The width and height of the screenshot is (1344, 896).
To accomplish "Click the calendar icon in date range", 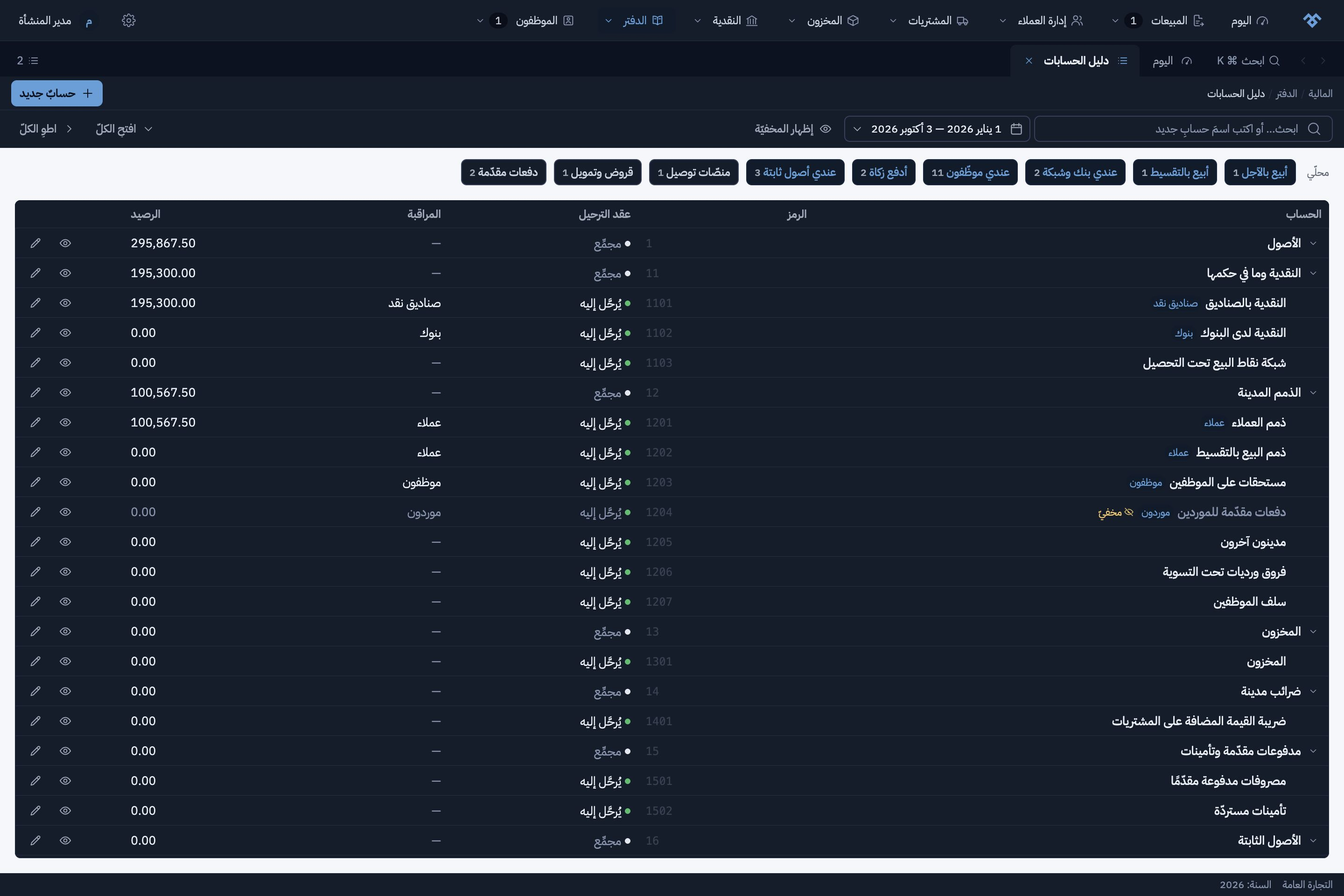I will click(1016, 129).
